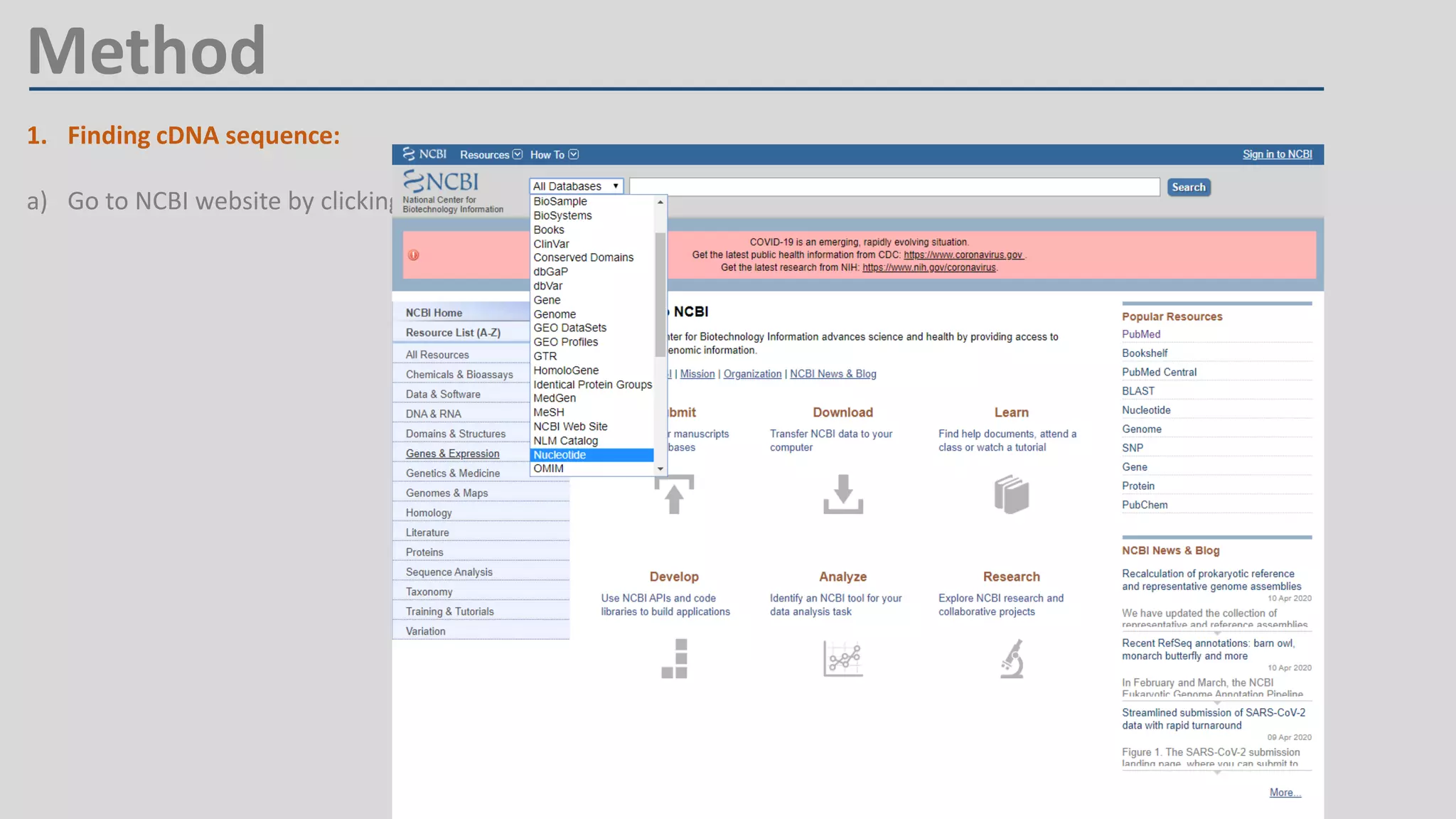Click the Search button
The height and width of the screenshot is (819, 1456).
click(x=1189, y=187)
